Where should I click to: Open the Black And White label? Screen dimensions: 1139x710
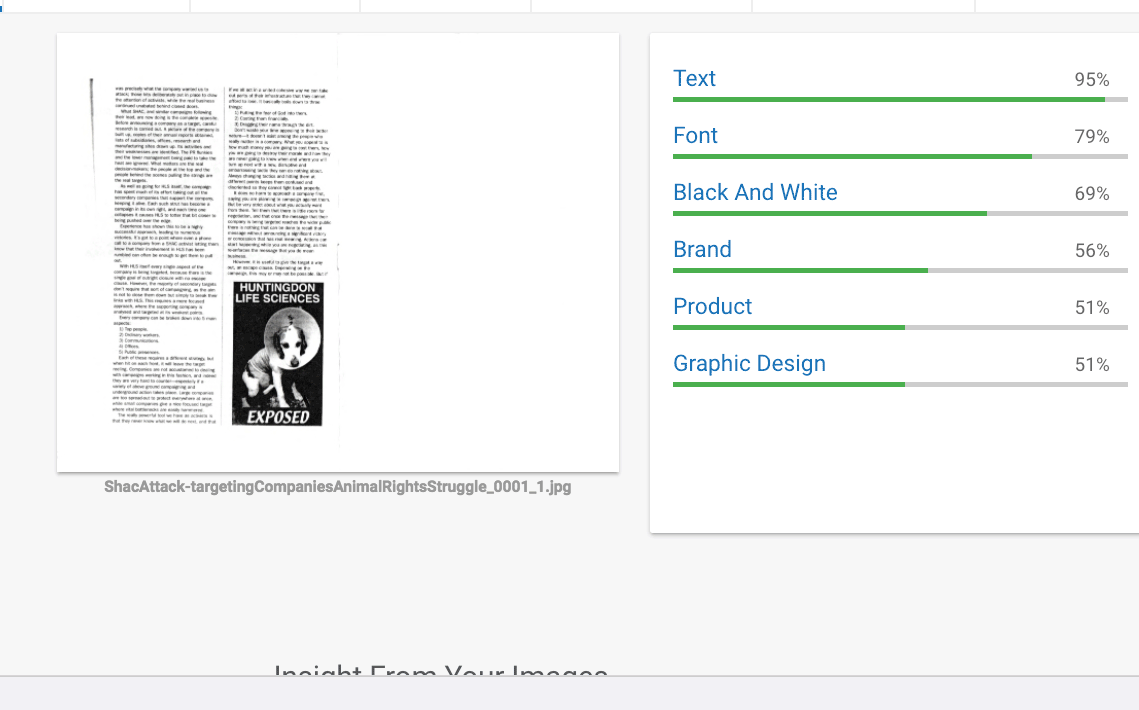pyautogui.click(x=755, y=193)
